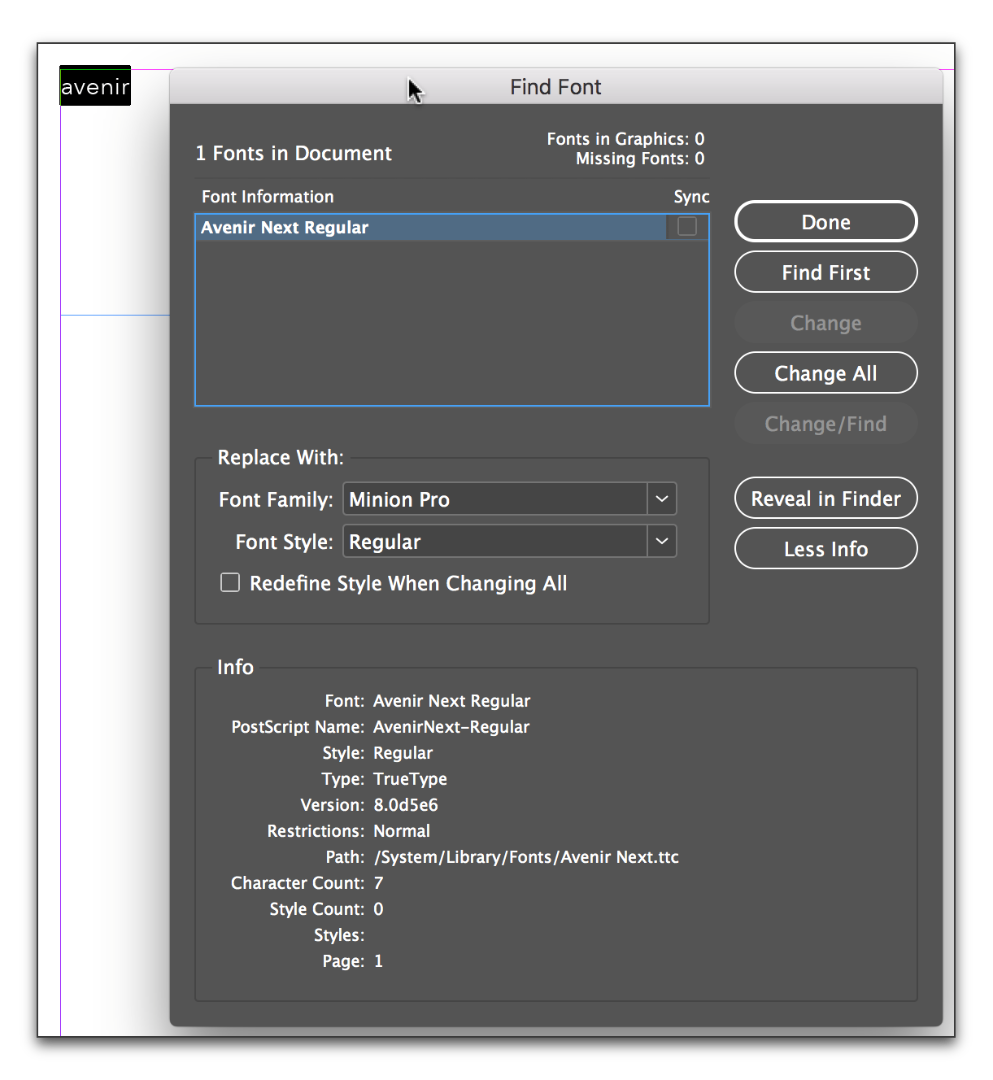The image size is (993, 1080).
Task: Click the Change All button
Action: pos(826,373)
